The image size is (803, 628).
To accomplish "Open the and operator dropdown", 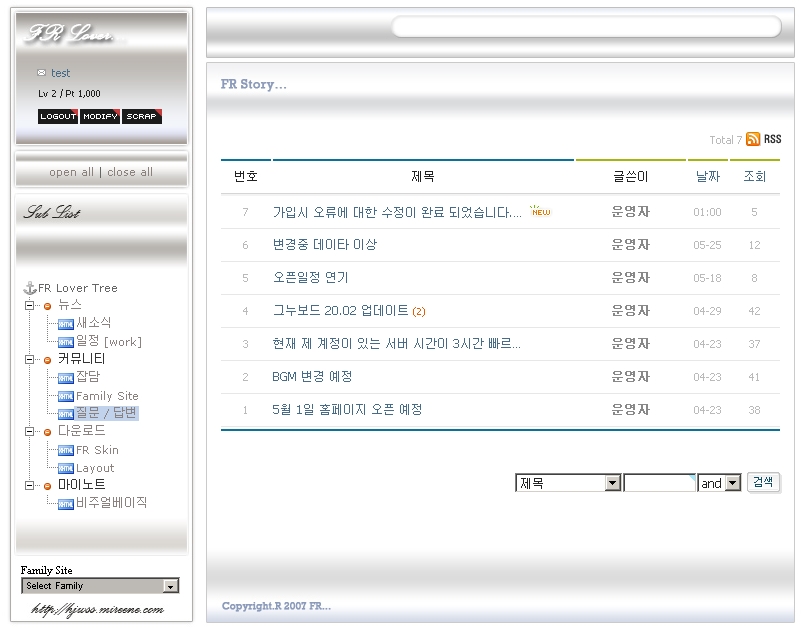I will pyautogui.click(x=719, y=483).
